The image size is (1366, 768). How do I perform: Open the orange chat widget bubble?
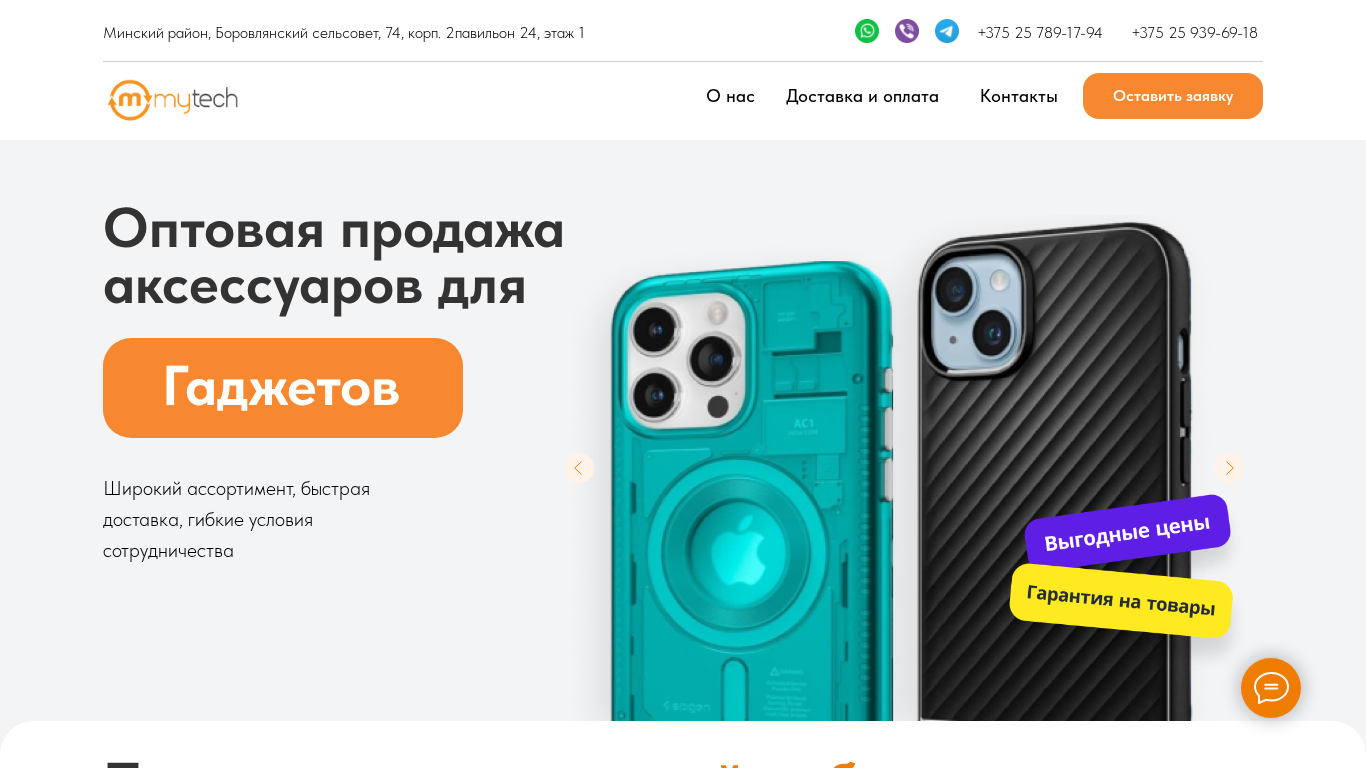click(1271, 688)
